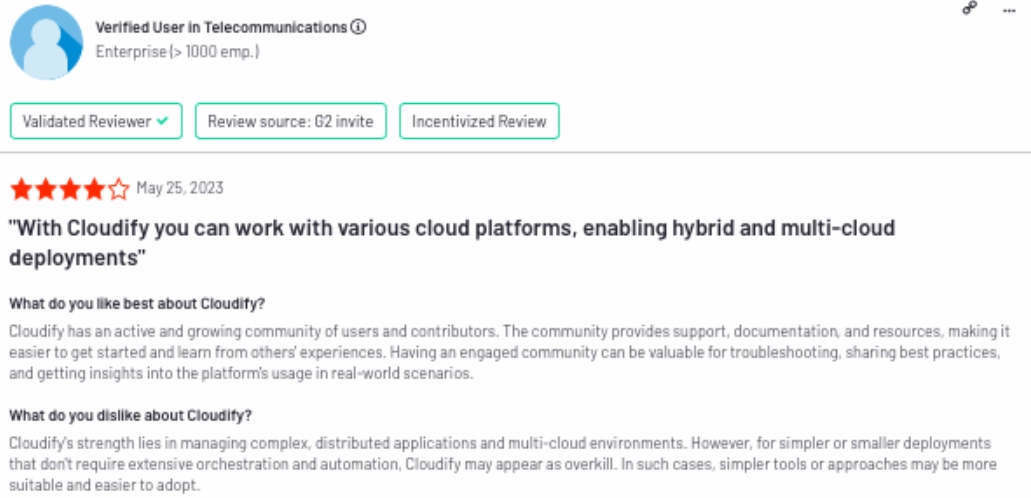Click the four-star rating

(x=70, y=189)
